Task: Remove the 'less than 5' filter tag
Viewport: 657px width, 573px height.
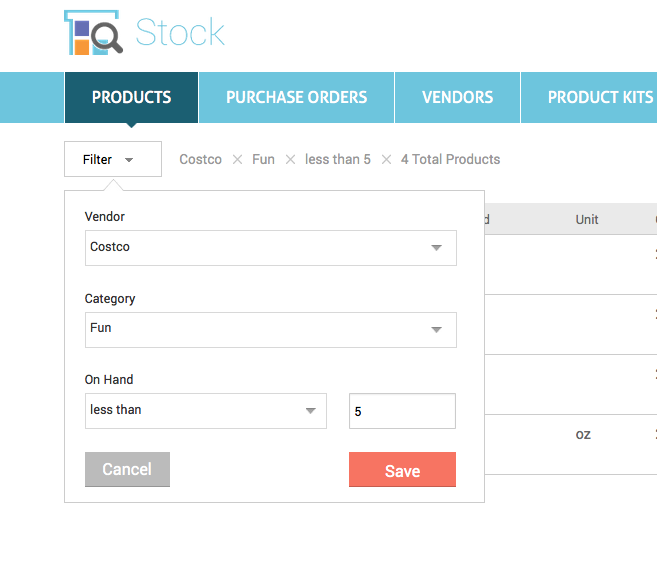Action: pyautogui.click(x=386, y=160)
